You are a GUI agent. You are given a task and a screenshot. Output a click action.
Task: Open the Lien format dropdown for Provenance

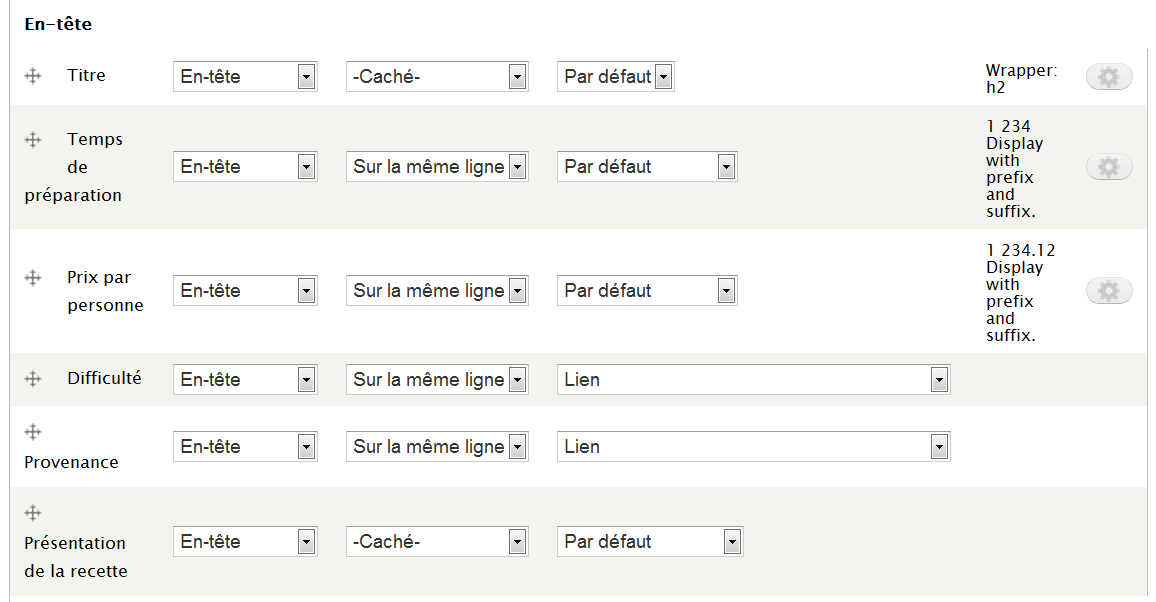click(x=752, y=447)
